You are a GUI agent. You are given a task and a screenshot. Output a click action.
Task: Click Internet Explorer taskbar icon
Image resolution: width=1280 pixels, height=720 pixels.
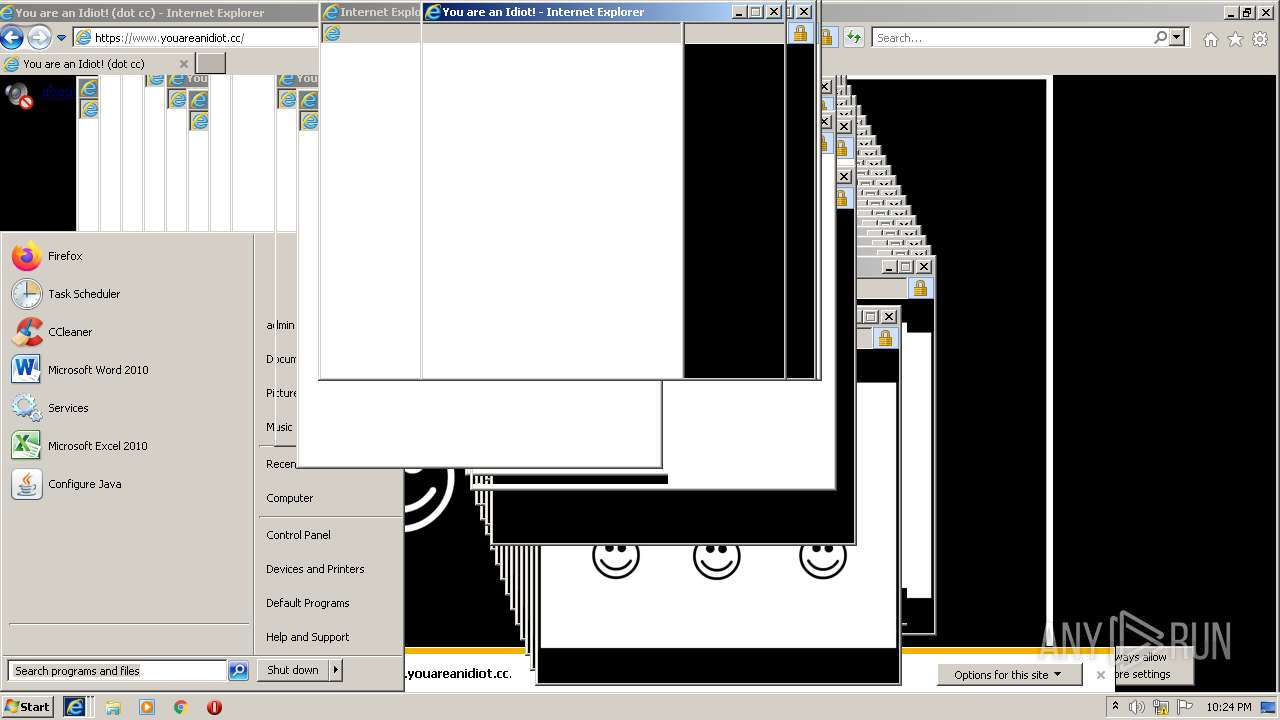(75, 706)
